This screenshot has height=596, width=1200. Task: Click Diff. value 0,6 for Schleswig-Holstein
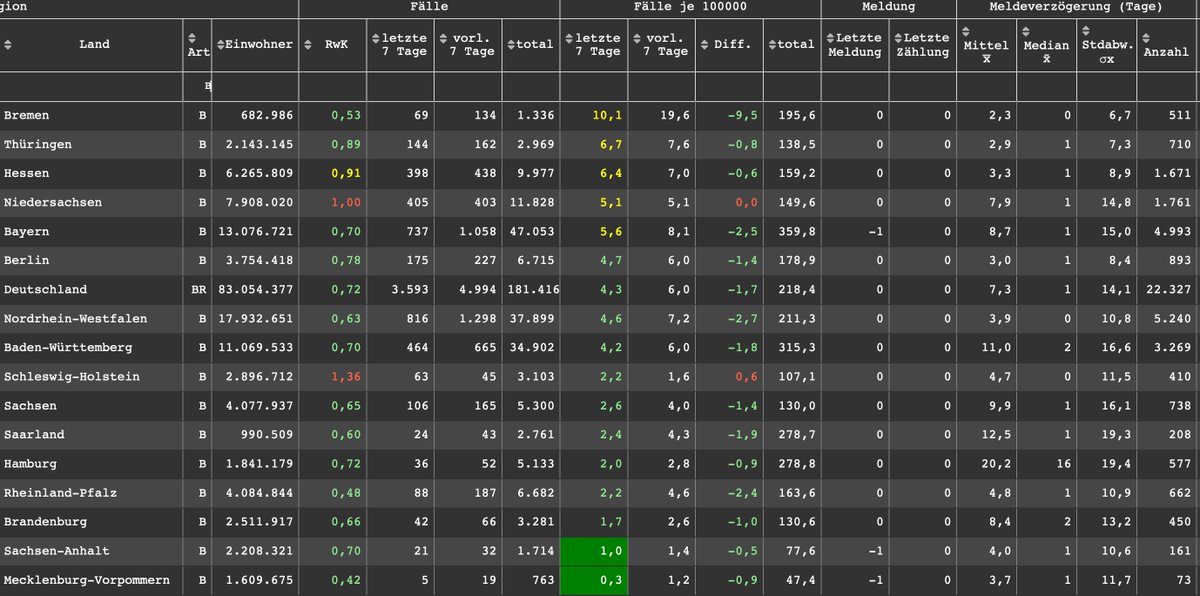pyautogui.click(x=746, y=377)
